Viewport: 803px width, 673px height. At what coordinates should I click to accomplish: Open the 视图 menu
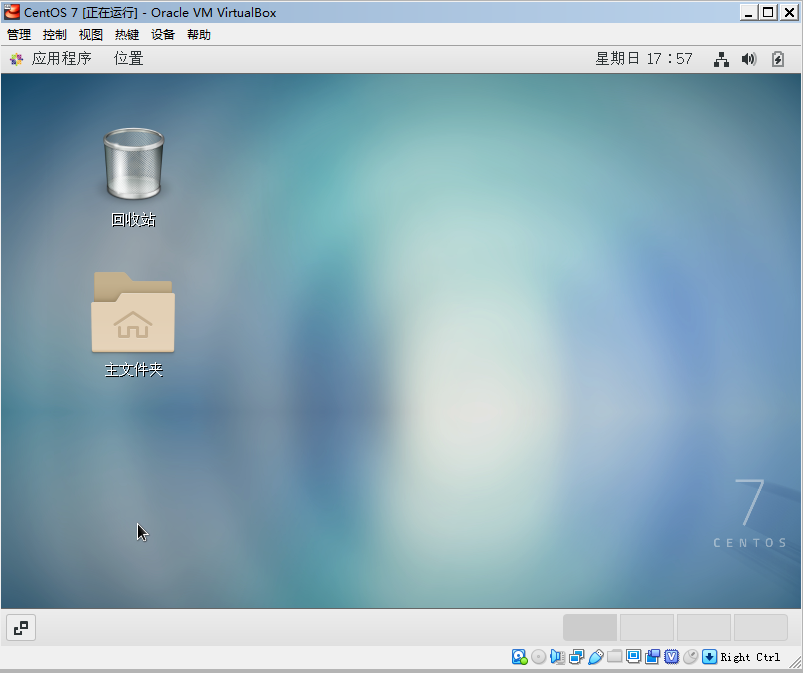[x=90, y=34]
